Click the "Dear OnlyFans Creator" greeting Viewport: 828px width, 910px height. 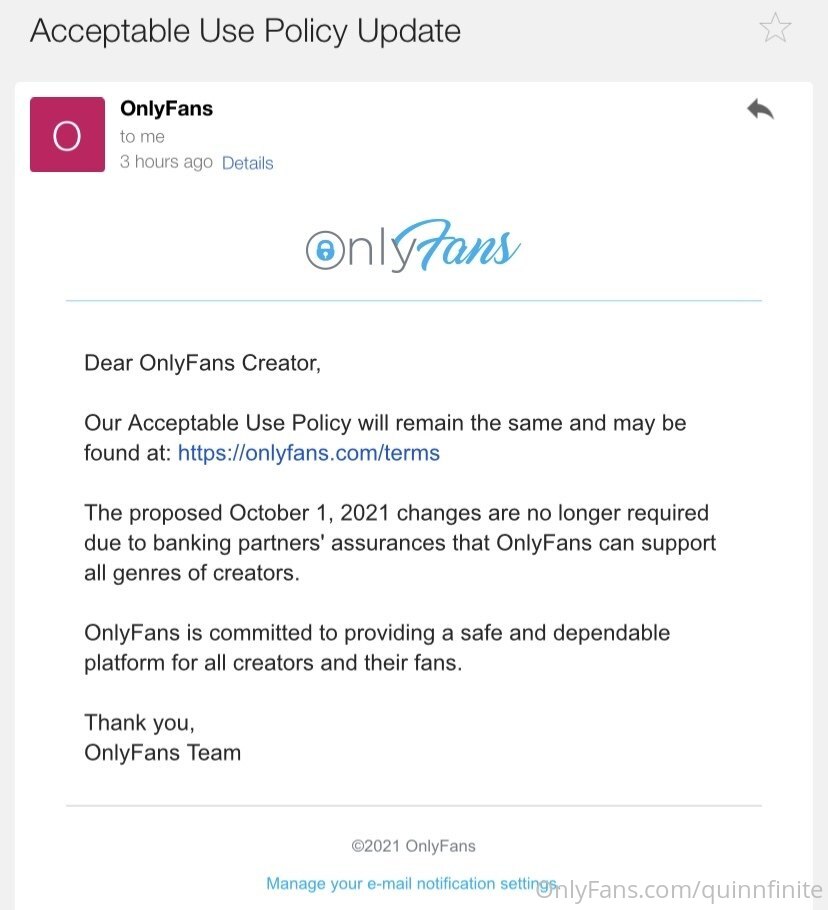(202, 363)
